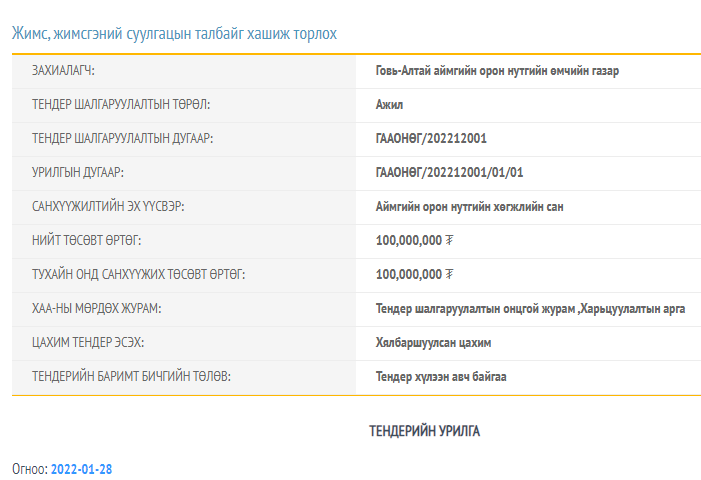
Task: Click the tugrik symbol beside НИЙТ ТӨСӨВТ ӨРТӨГ amount
Action: [450, 240]
